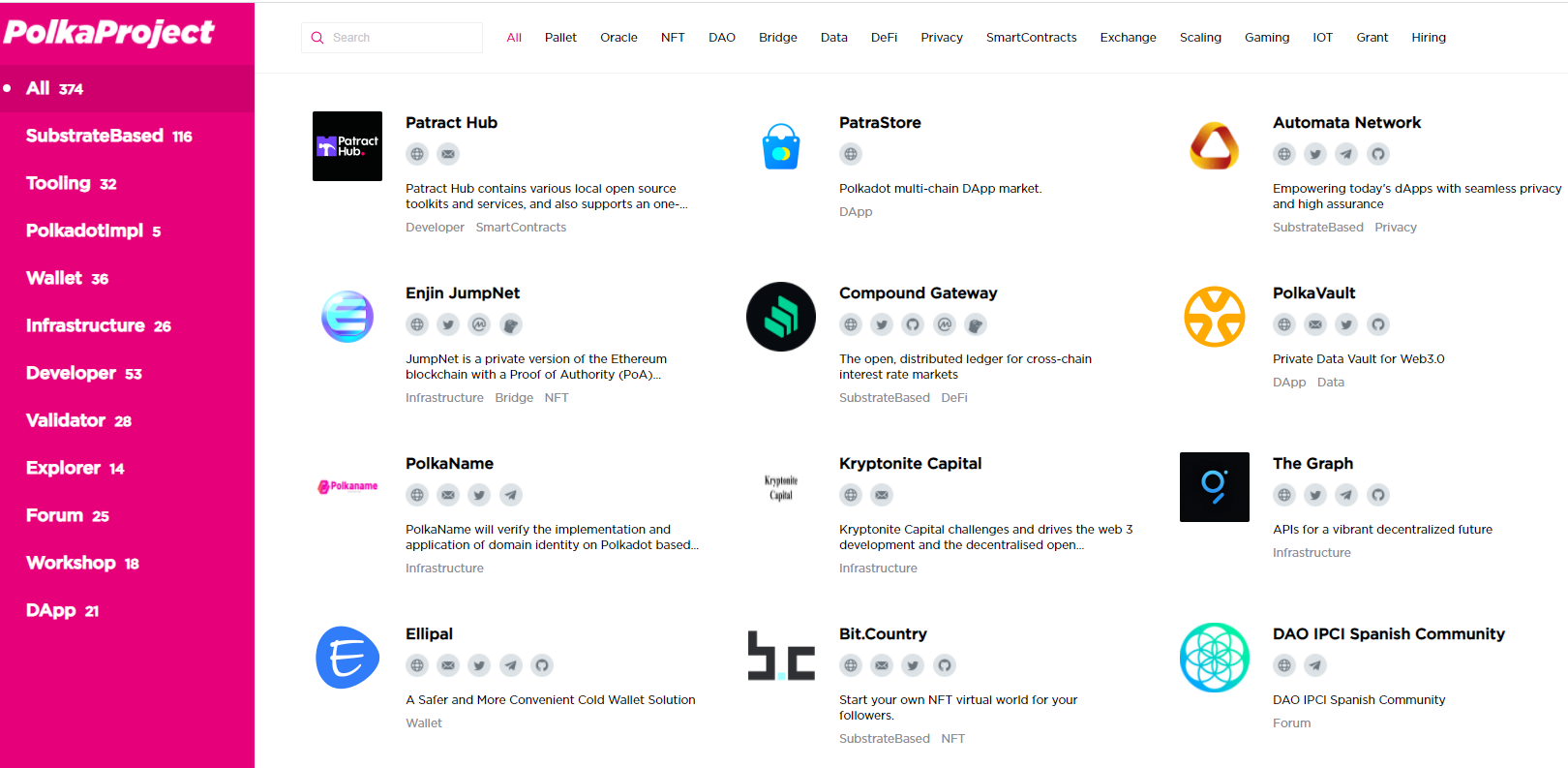Click the Privacy tag under Automata Network

pyautogui.click(x=1395, y=228)
